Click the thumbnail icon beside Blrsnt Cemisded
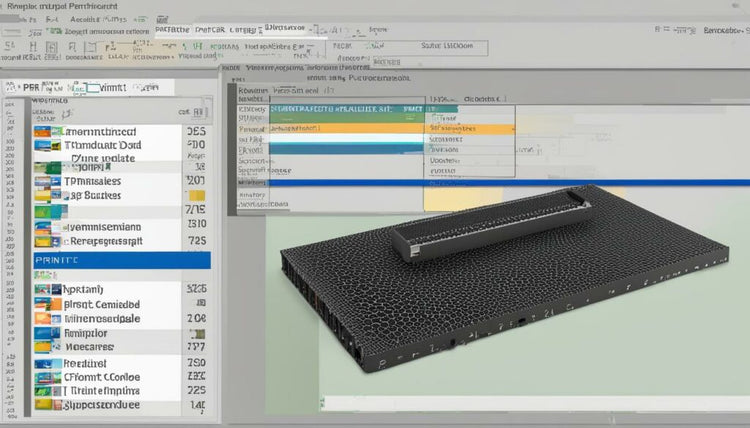The image size is (750, 428). [48, 304]
